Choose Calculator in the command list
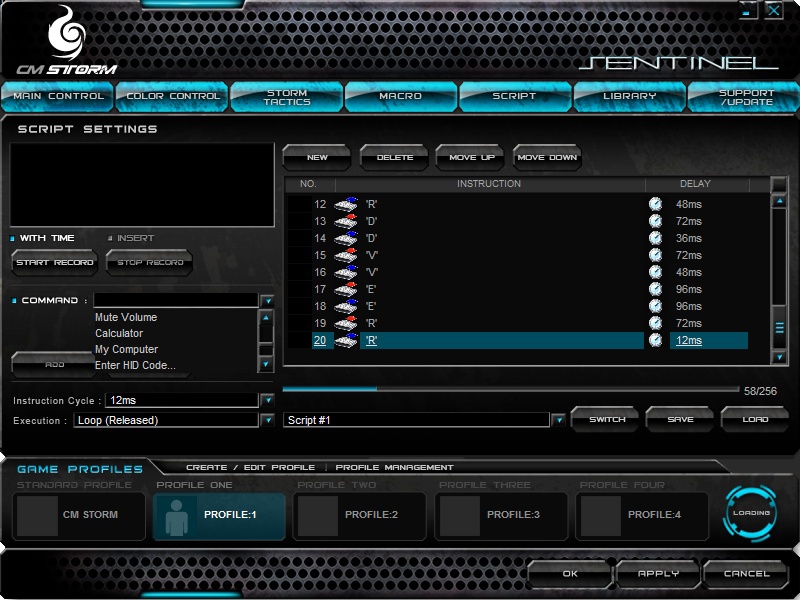800x600 pixels. tap(119, 333)
